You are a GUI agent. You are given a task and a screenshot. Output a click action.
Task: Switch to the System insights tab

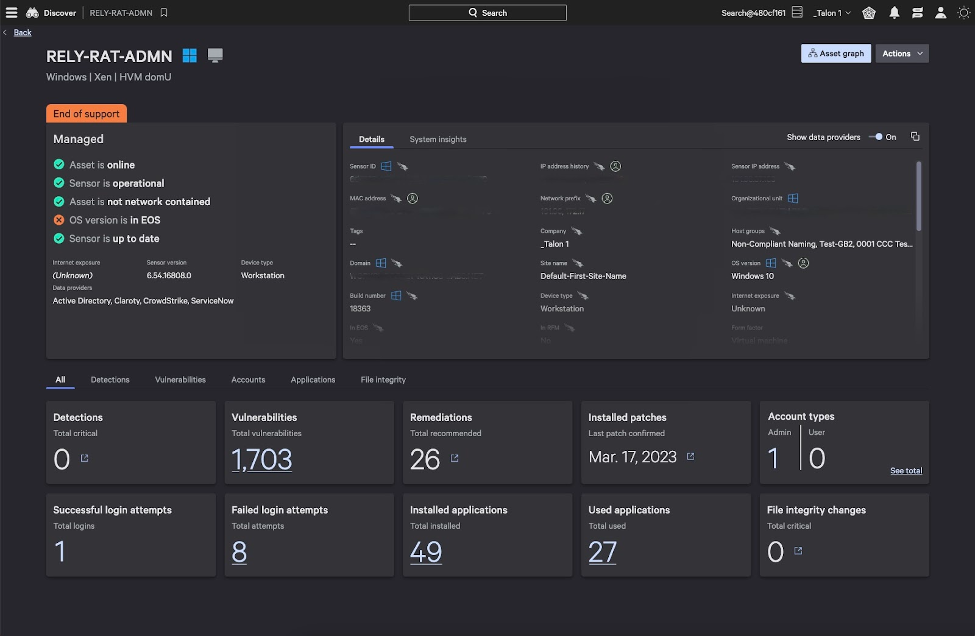[x=437, y=139]
